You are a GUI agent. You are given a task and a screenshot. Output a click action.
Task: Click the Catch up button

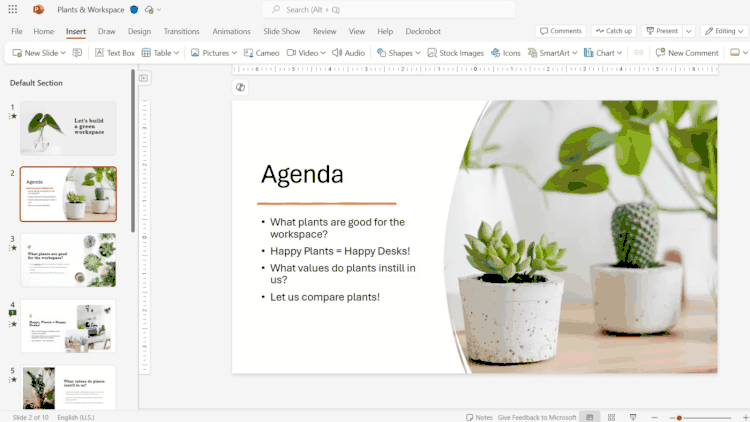tap(613, 31)
